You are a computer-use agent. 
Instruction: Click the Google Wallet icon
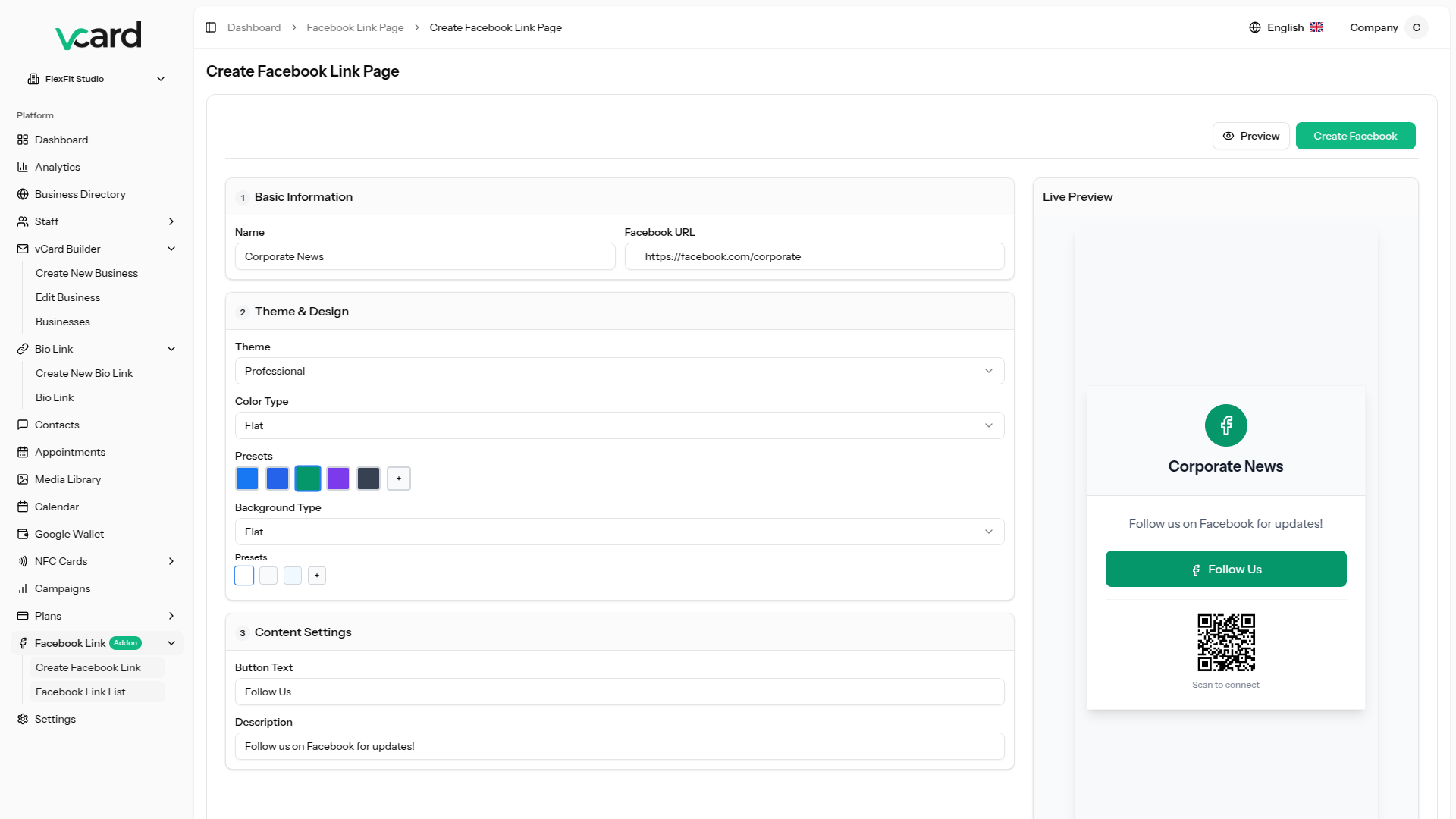(23, 534)
